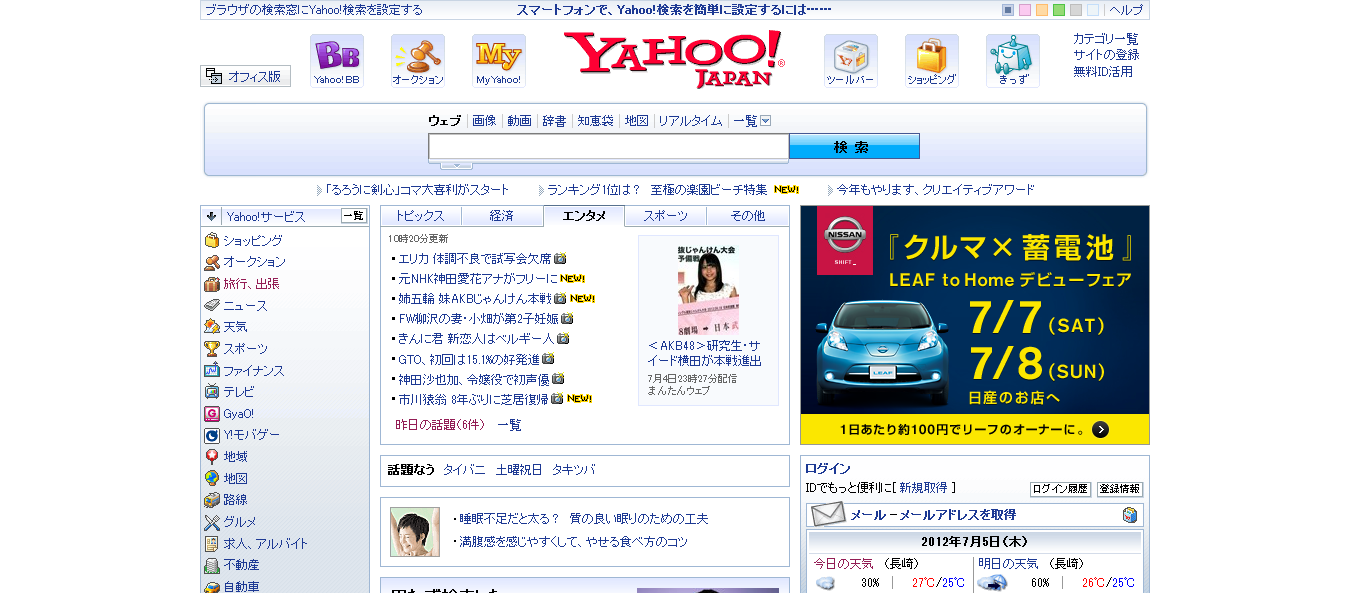Open グルメ in the sidebar
Image resolution: width=1349 pixels, height=593 pixels.
tap(239, 522)
